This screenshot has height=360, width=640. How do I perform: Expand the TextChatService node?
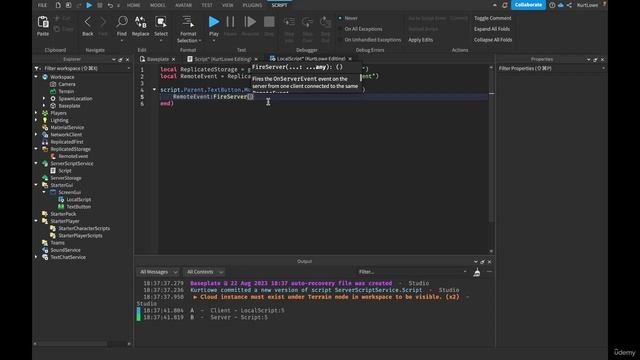click(36, 257)
